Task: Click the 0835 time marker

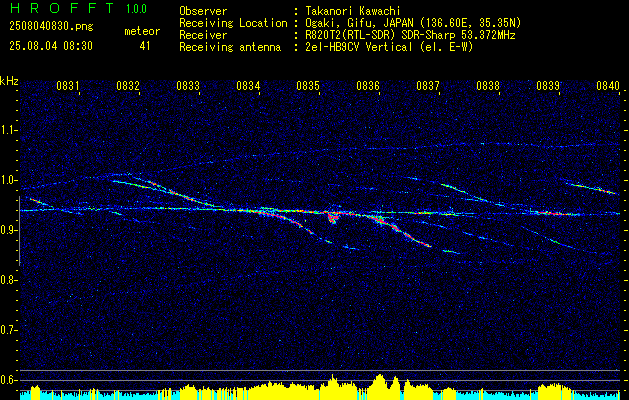Action: tap(308, 85)
